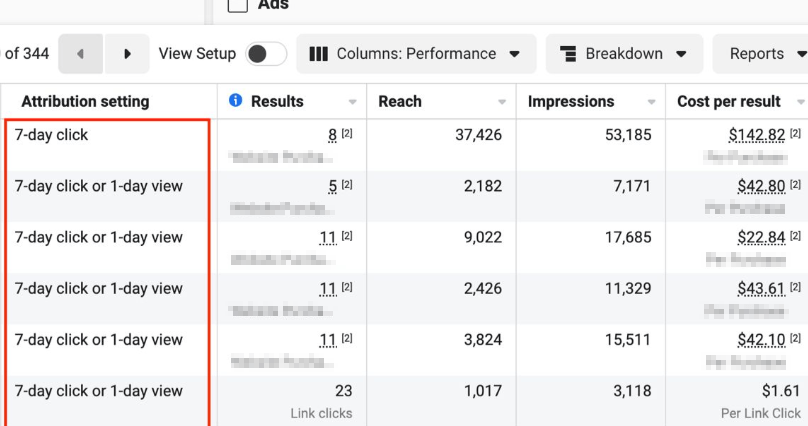Toggle the View Setup switch
The width and height of the screenshot is (808, 426).
265,54
